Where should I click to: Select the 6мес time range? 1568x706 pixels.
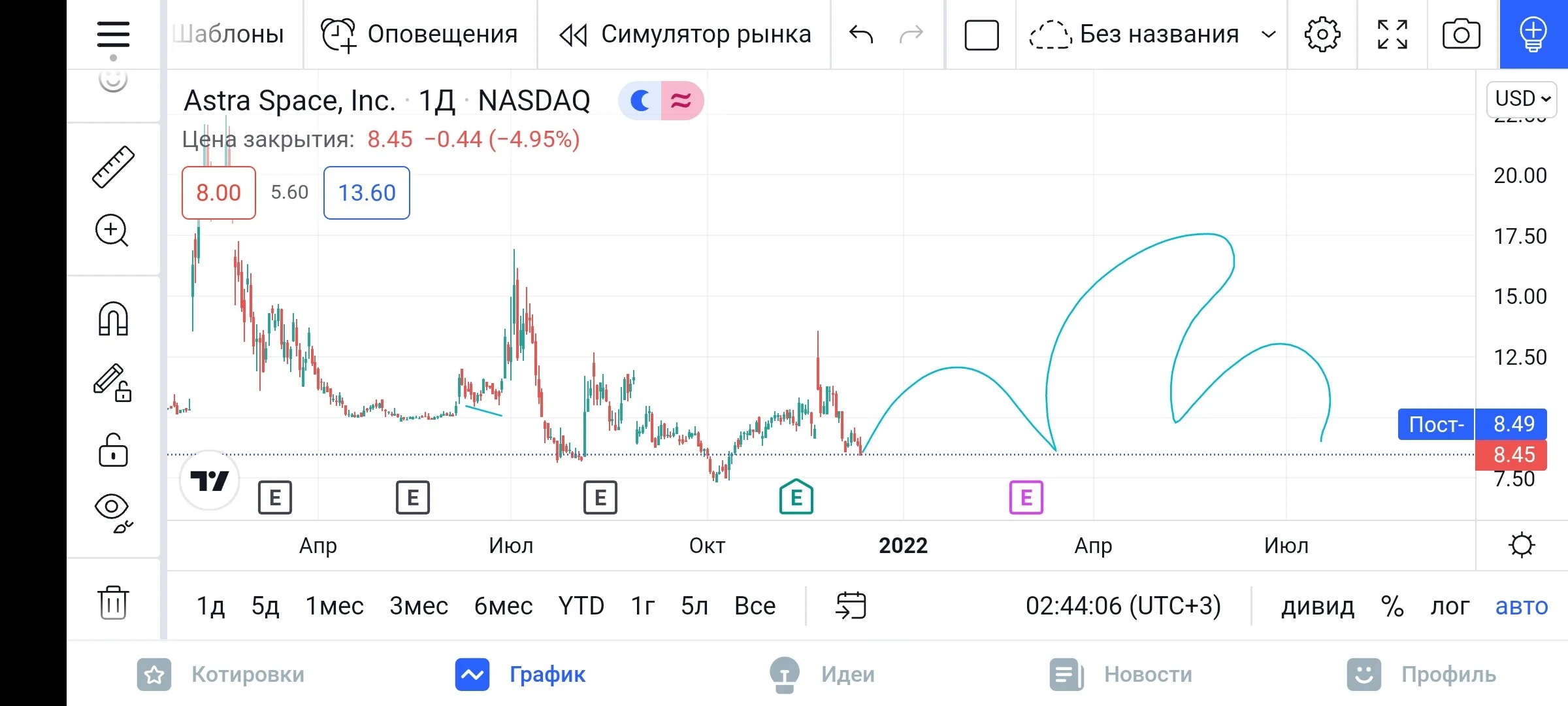pos(503,606)
